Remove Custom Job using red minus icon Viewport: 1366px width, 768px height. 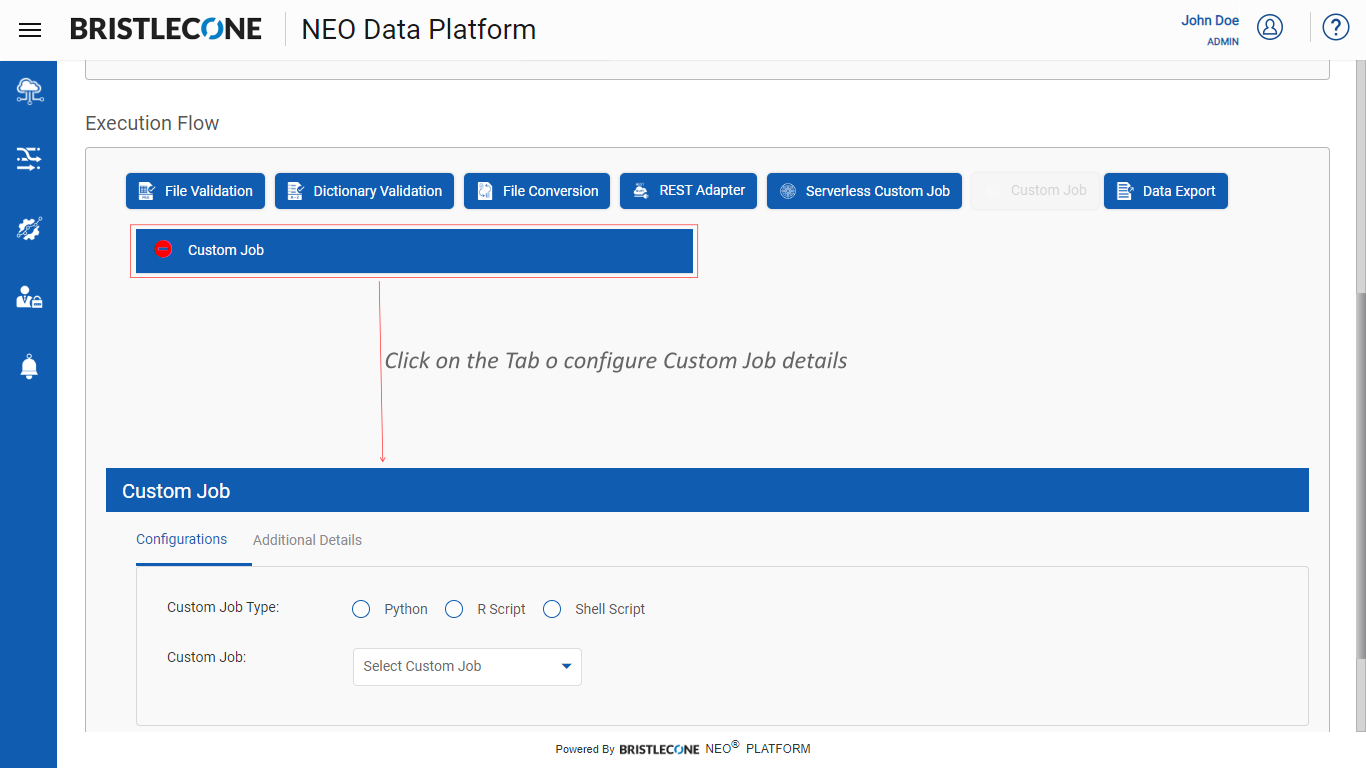pyautogui.click(x=163, y=250)
